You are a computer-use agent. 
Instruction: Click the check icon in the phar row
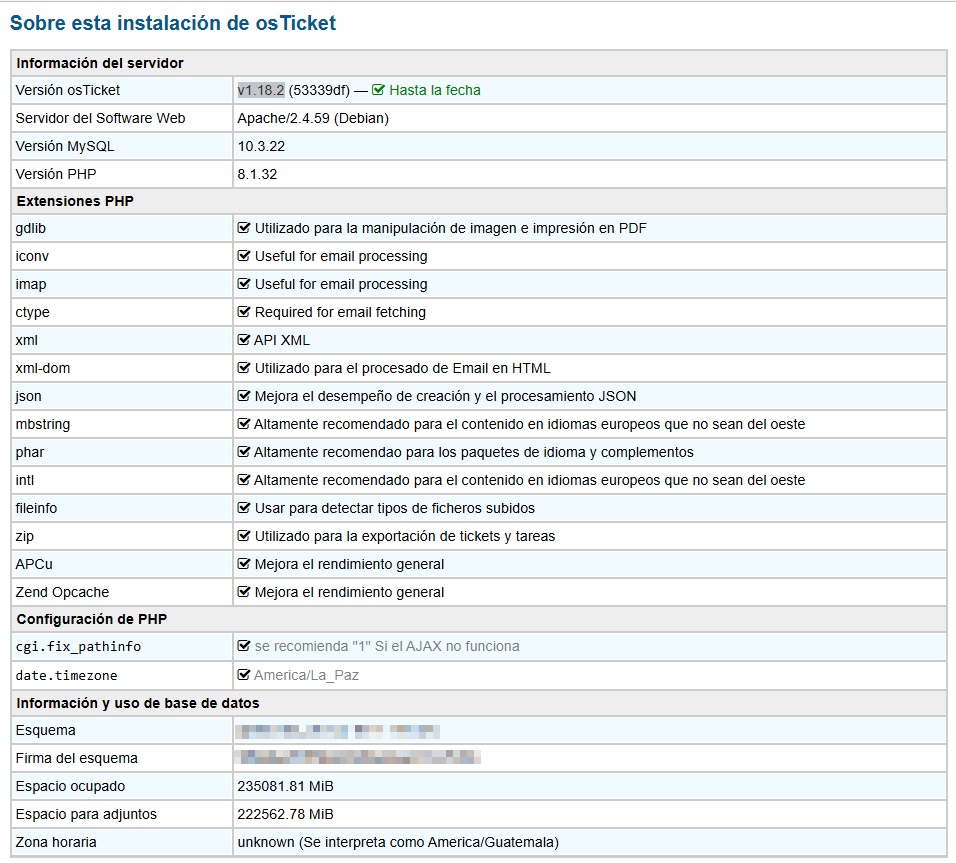pos(244,452)
